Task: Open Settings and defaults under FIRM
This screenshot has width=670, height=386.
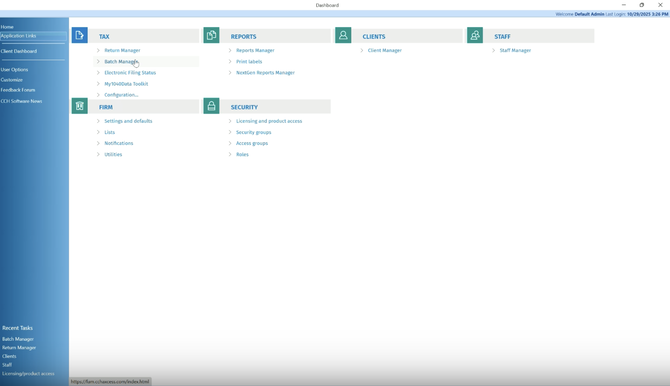Action: [x=128, y=121]
